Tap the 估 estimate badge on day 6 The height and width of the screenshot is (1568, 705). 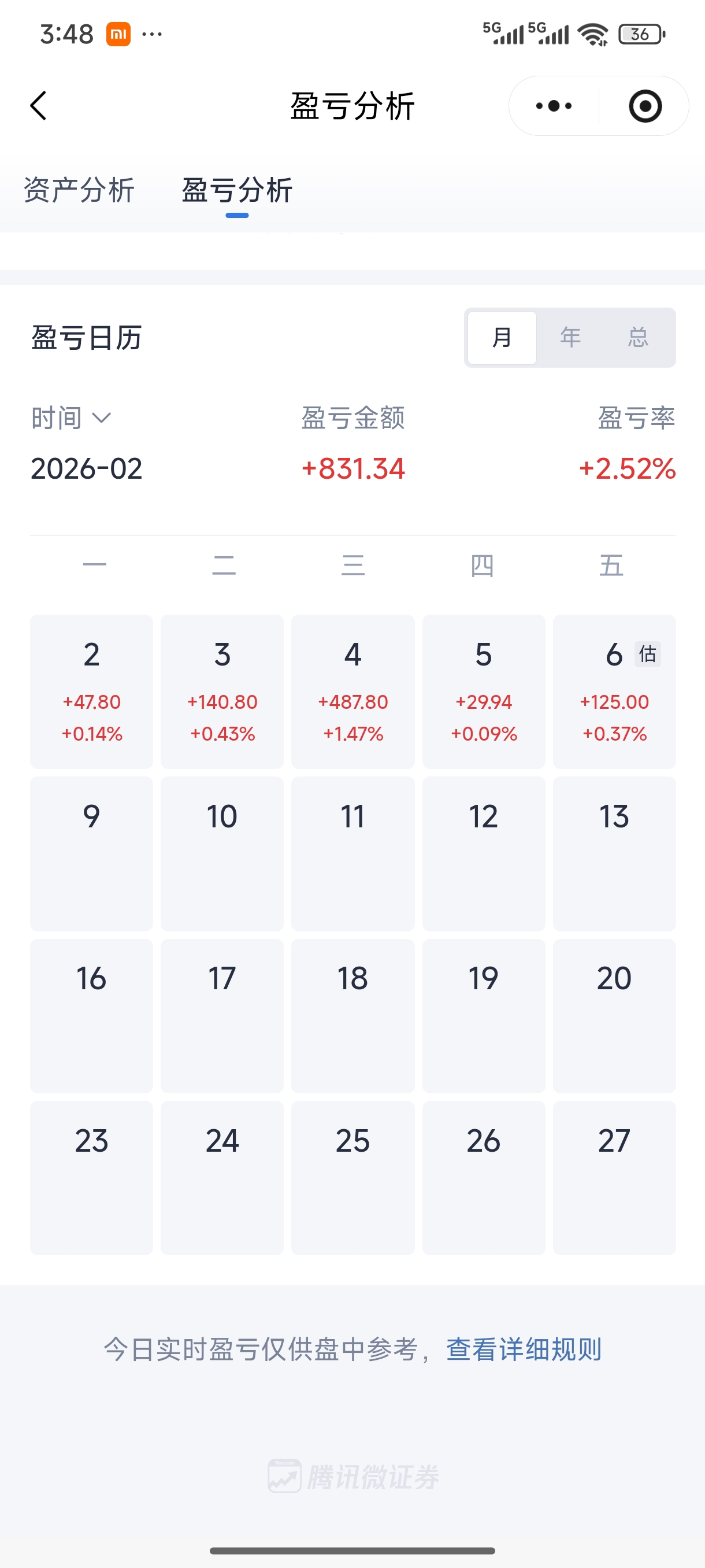(647, 654)
